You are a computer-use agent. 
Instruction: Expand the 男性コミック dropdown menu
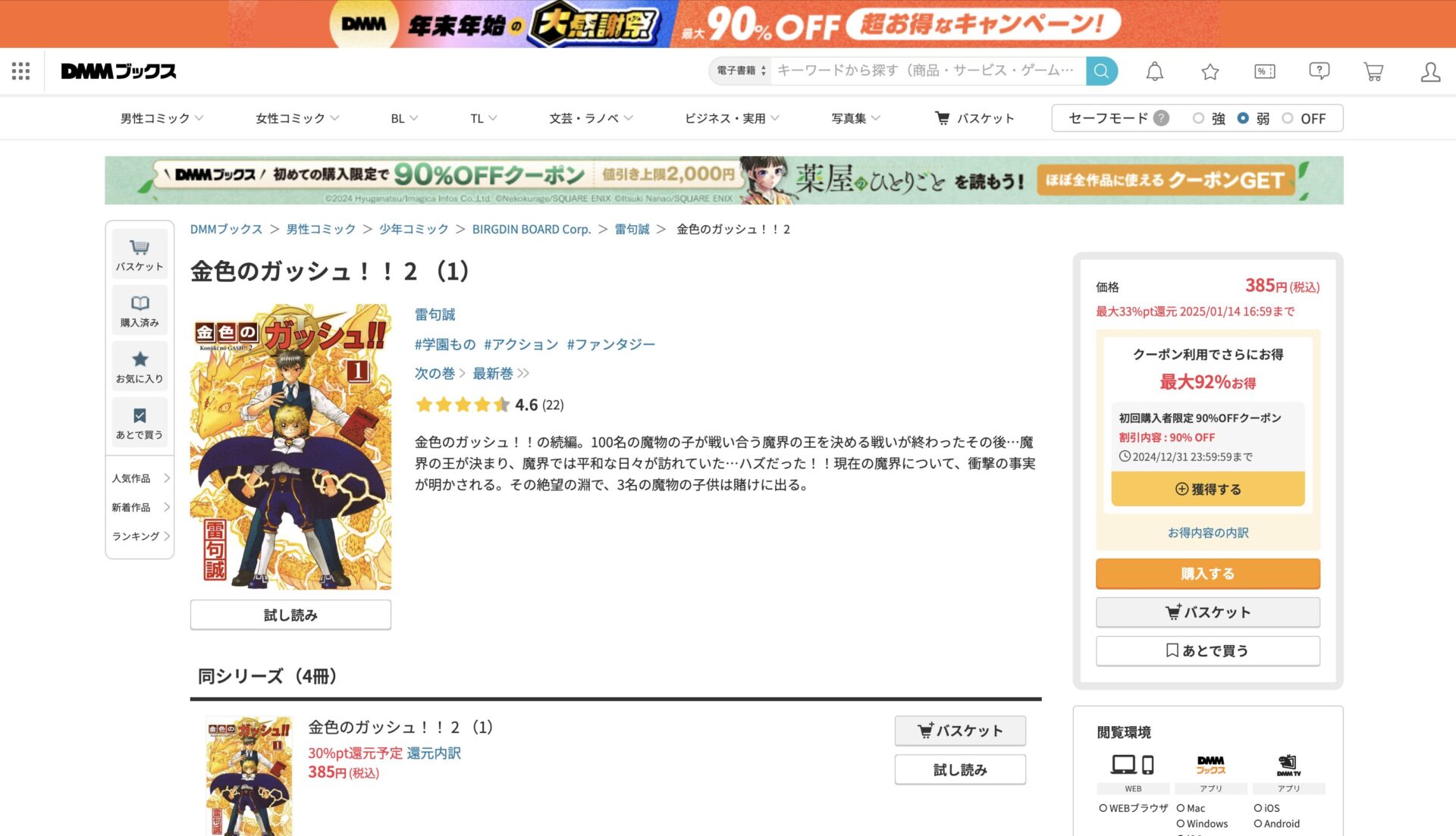162,118
